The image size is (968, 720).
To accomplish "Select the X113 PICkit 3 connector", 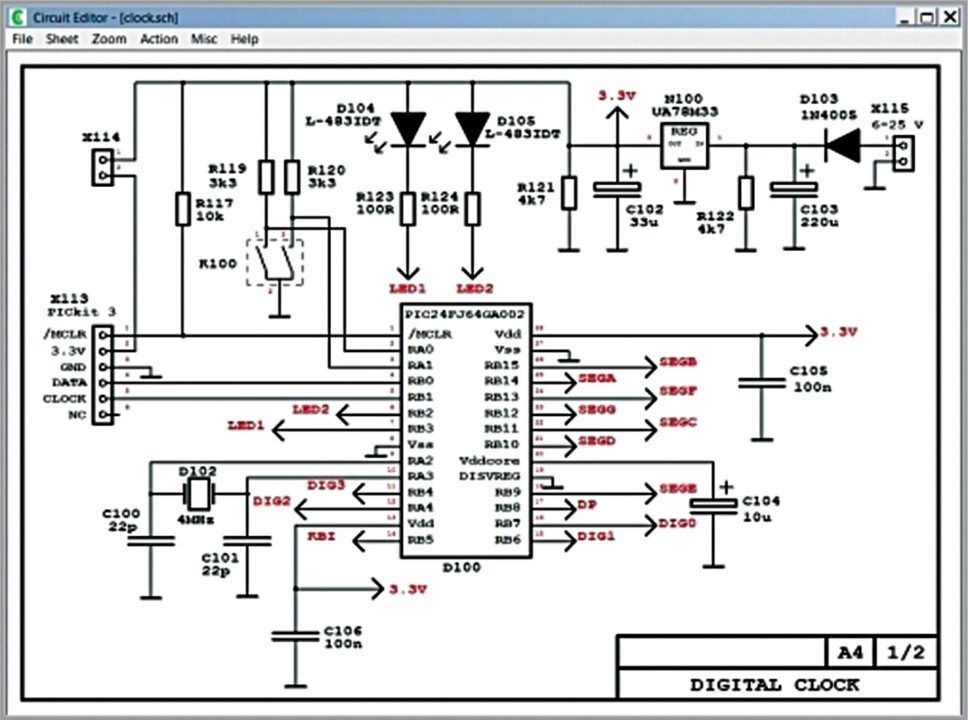I will click(x=102, y=373).
